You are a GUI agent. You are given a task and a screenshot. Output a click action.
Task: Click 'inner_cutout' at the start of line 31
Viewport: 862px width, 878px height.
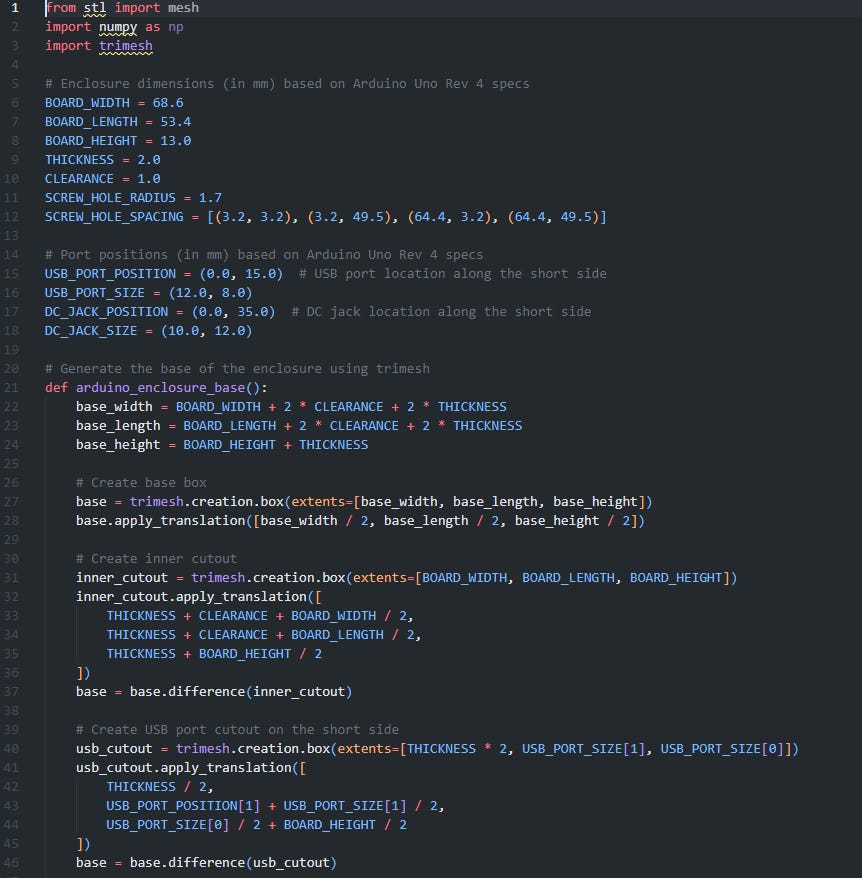click(122, 578)
